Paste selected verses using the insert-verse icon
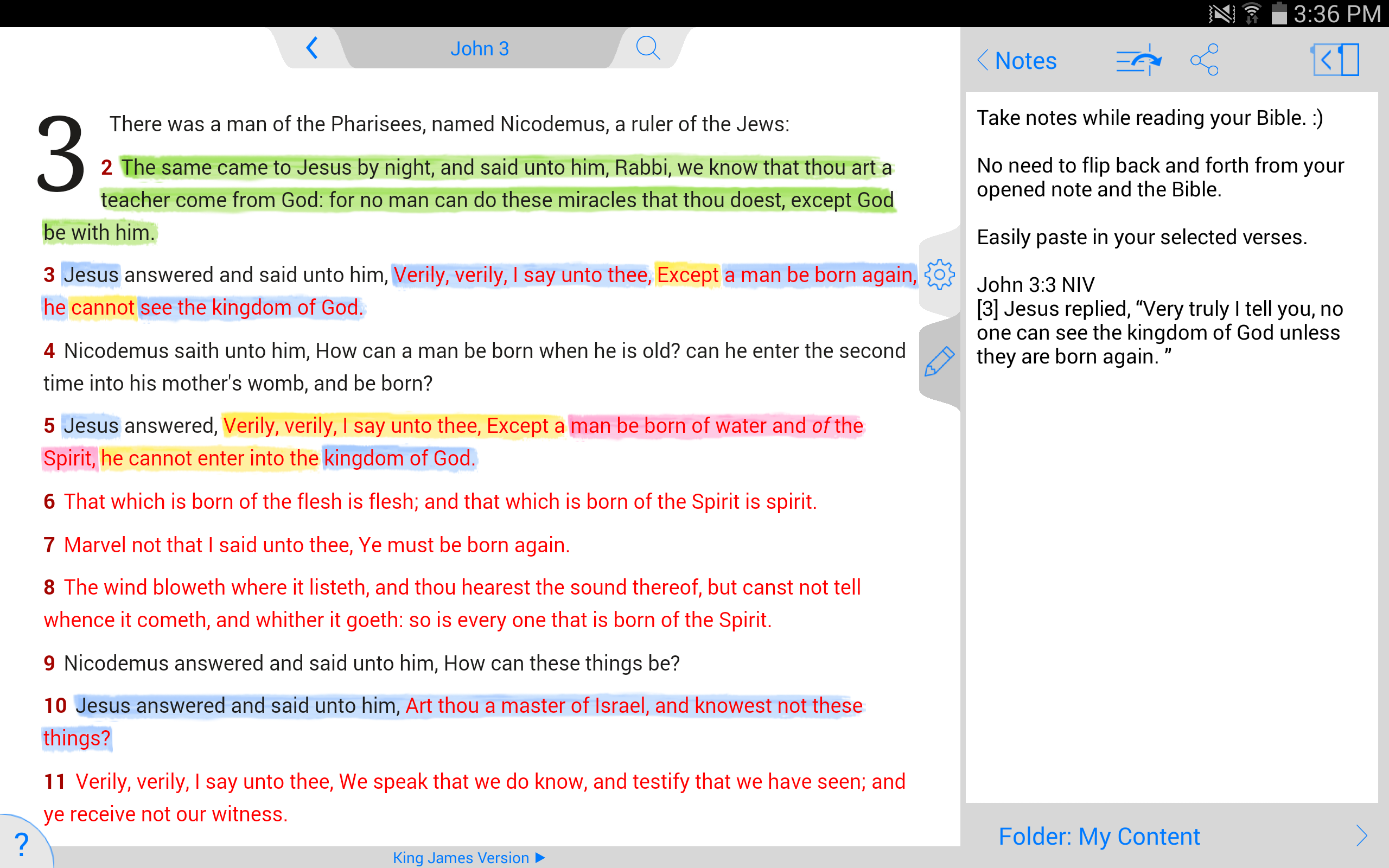The height and width of the screenshot is (868, 1389). pos(1137,60)
